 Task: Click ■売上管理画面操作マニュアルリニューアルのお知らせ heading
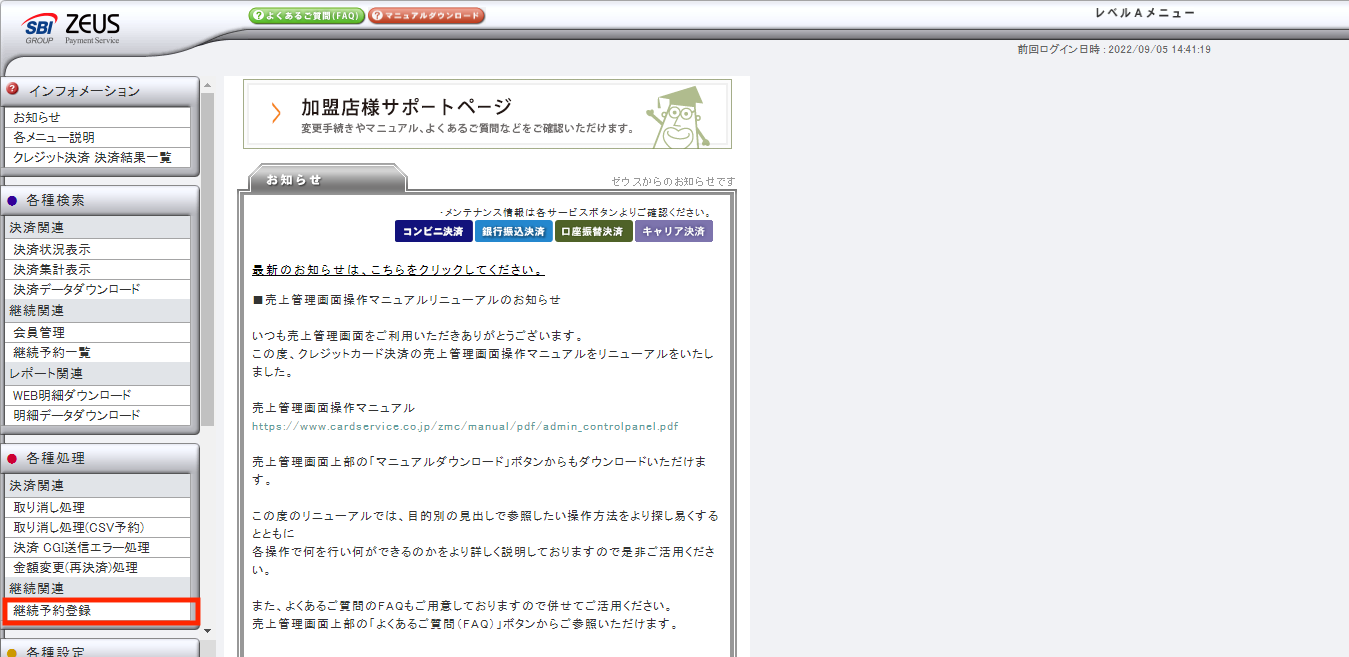pos(407,299)
